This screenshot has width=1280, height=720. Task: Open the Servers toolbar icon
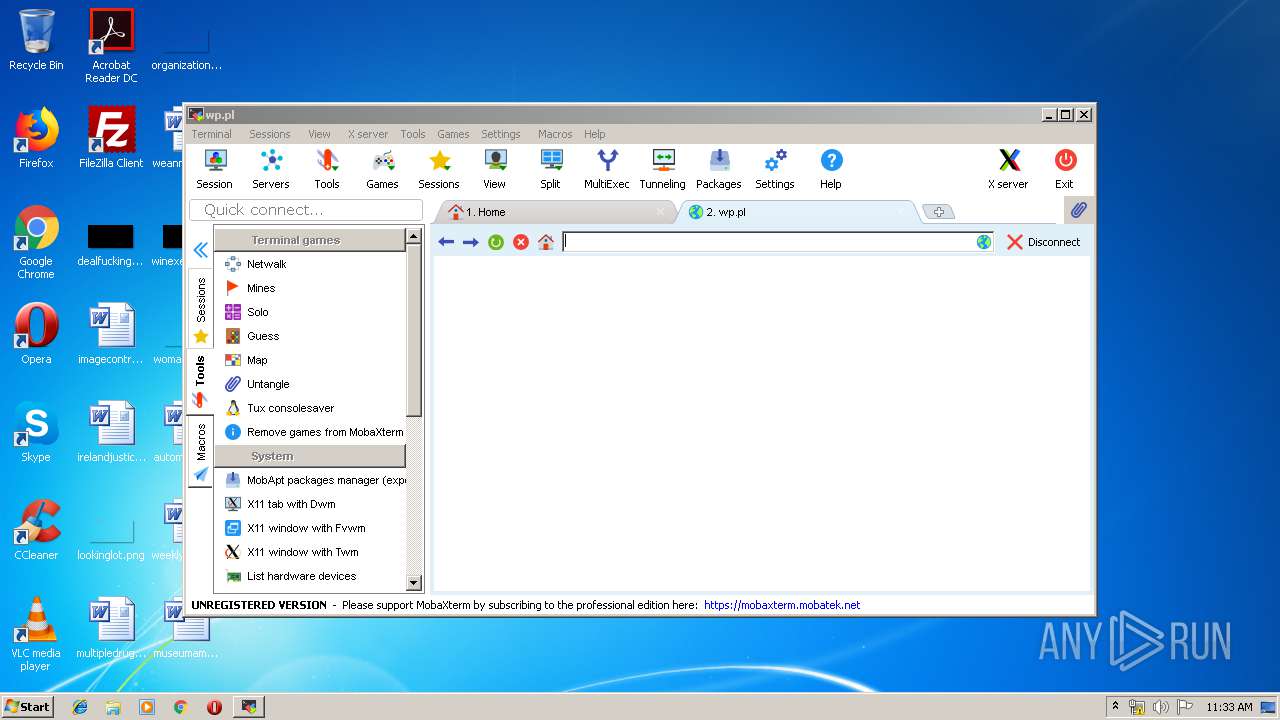point(270,169)
